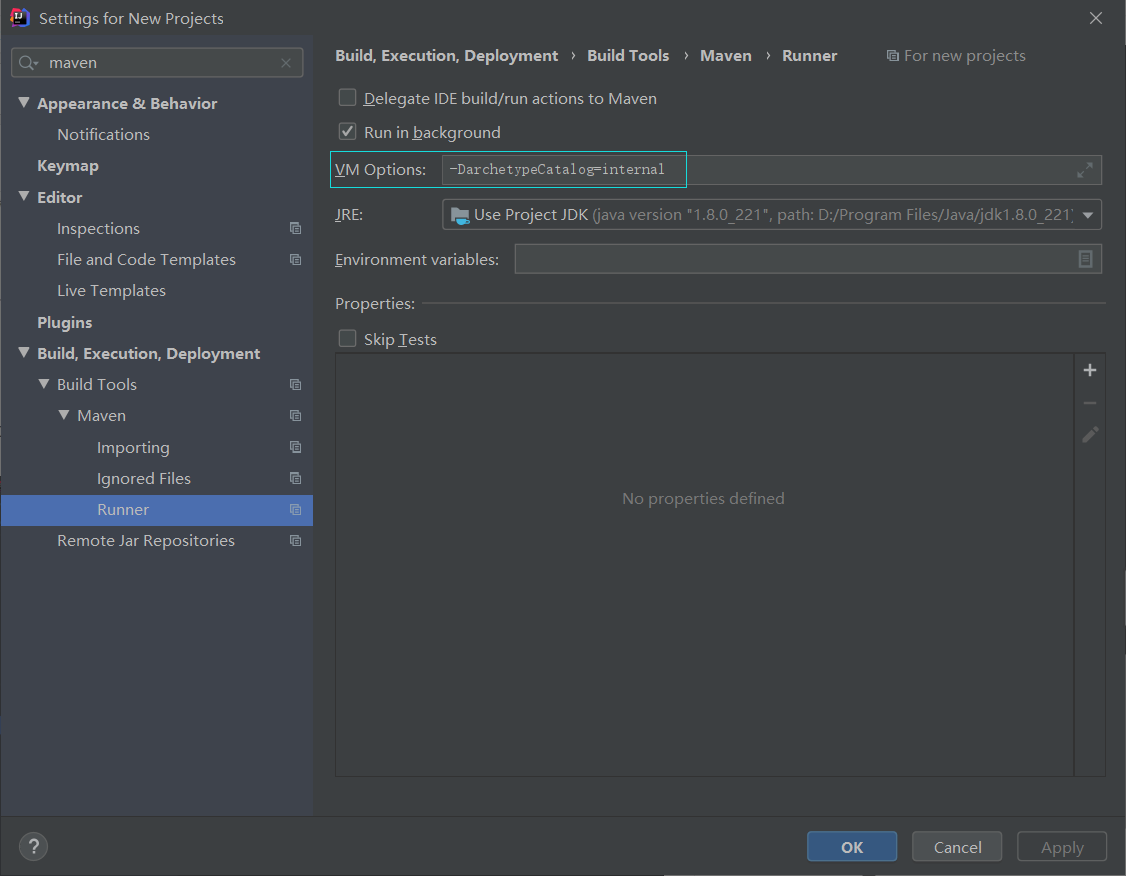1126x876 pixels.
Task: Open Remote Jar Repositories settings
Action: tap(146, 541)
